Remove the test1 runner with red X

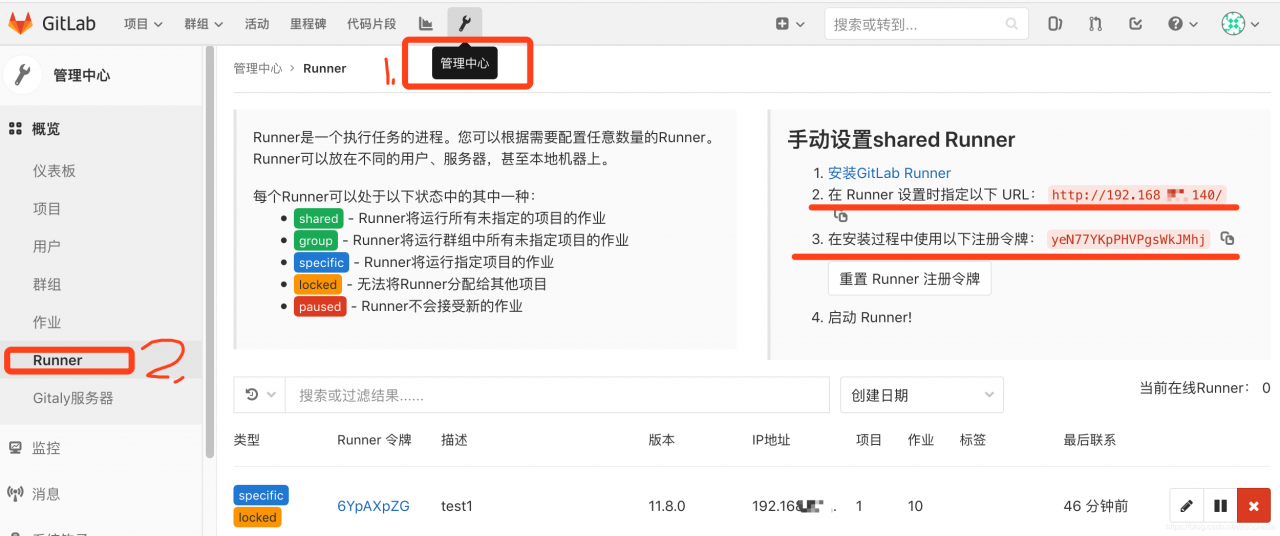[x=1253, y=506]
